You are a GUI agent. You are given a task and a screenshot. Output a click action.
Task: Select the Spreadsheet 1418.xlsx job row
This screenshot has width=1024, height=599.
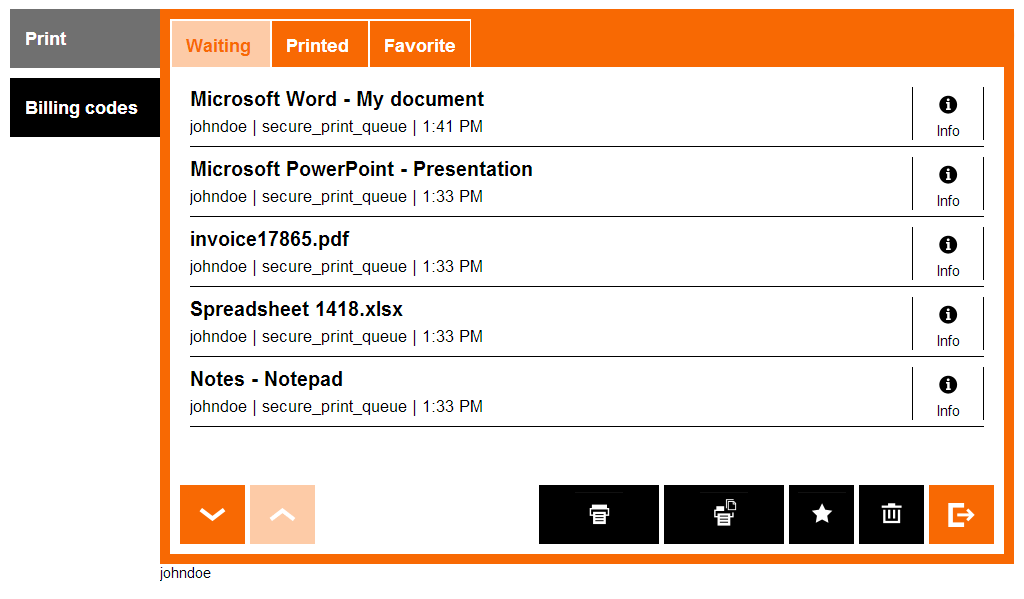pyautogui.click(x=540, y=321)
